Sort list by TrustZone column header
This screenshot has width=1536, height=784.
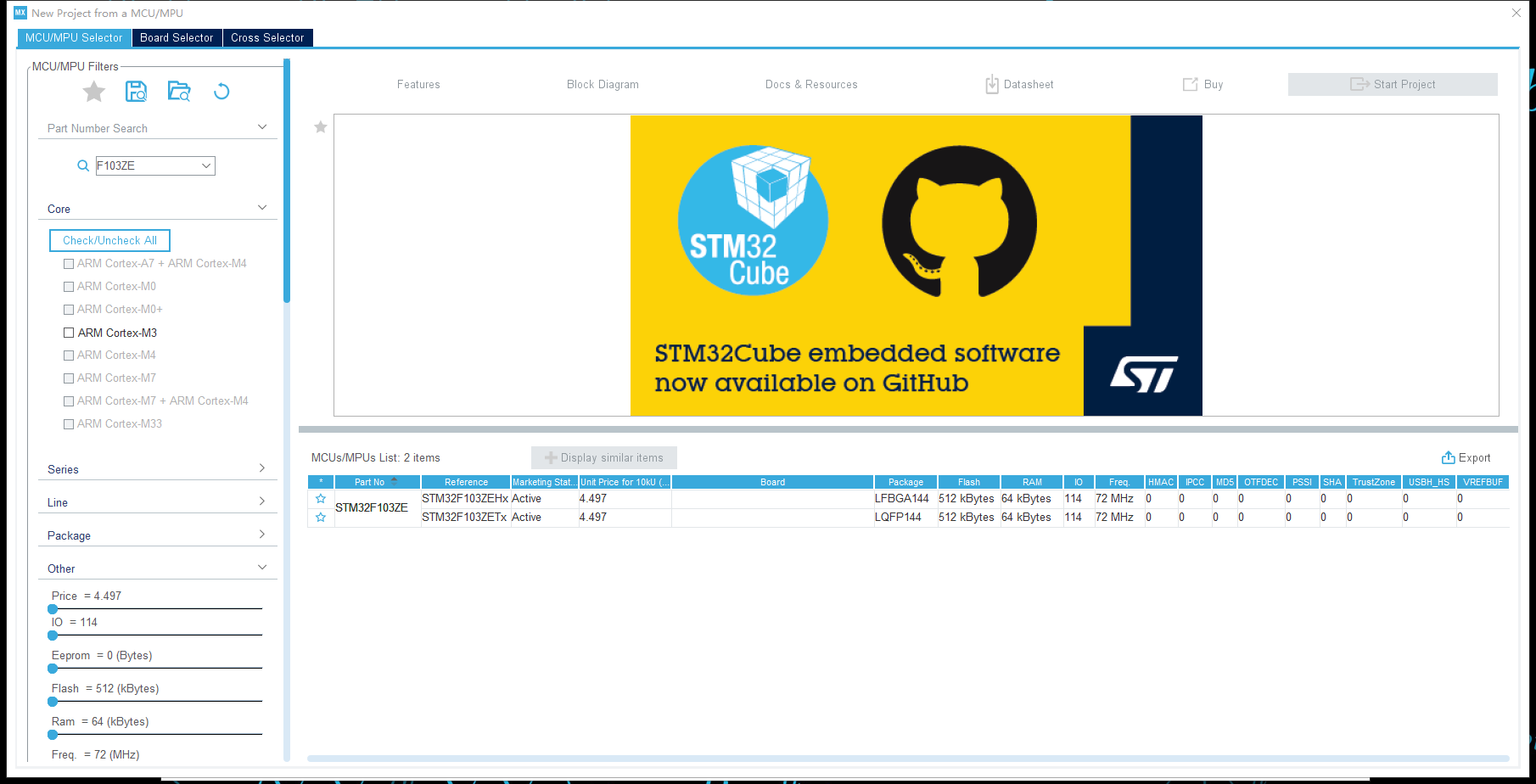pos(1373,482)
